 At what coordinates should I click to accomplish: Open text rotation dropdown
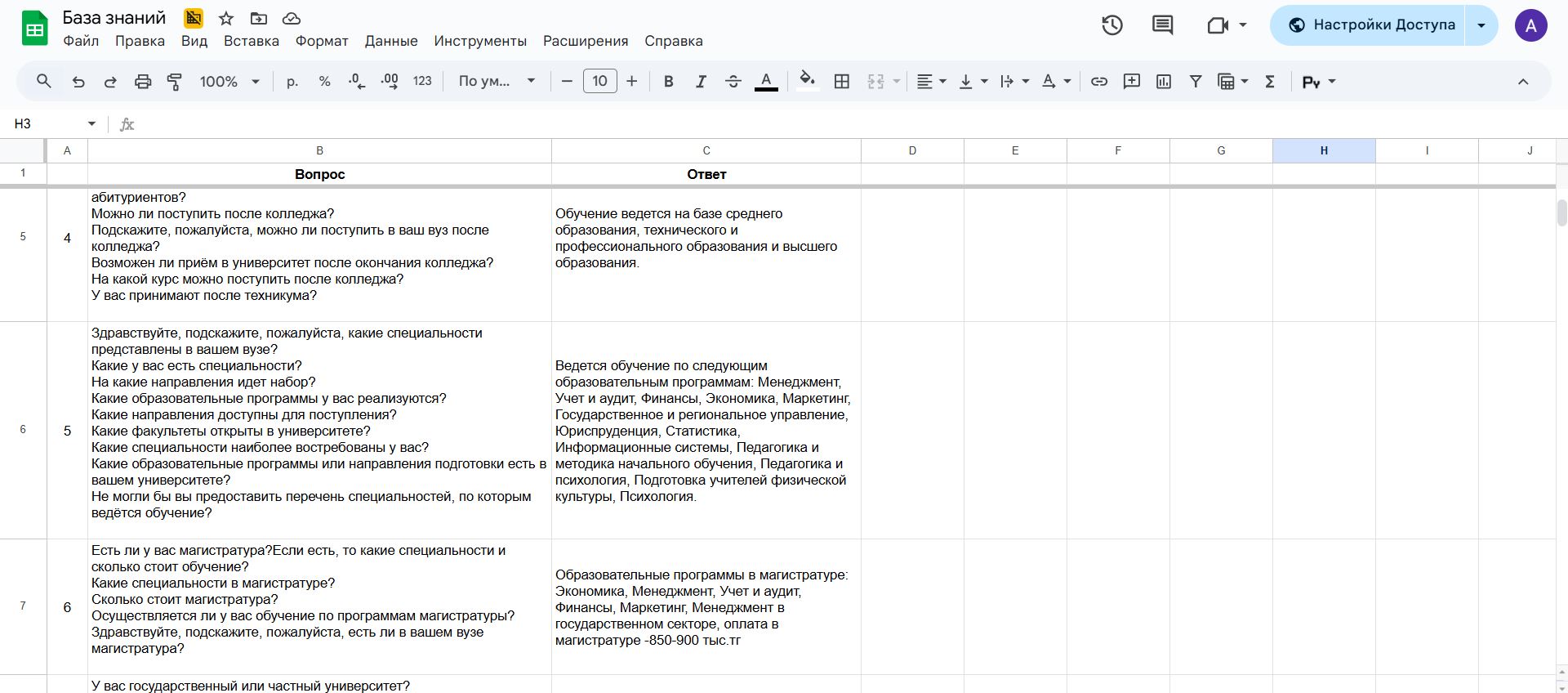[x=1056, y=81]
